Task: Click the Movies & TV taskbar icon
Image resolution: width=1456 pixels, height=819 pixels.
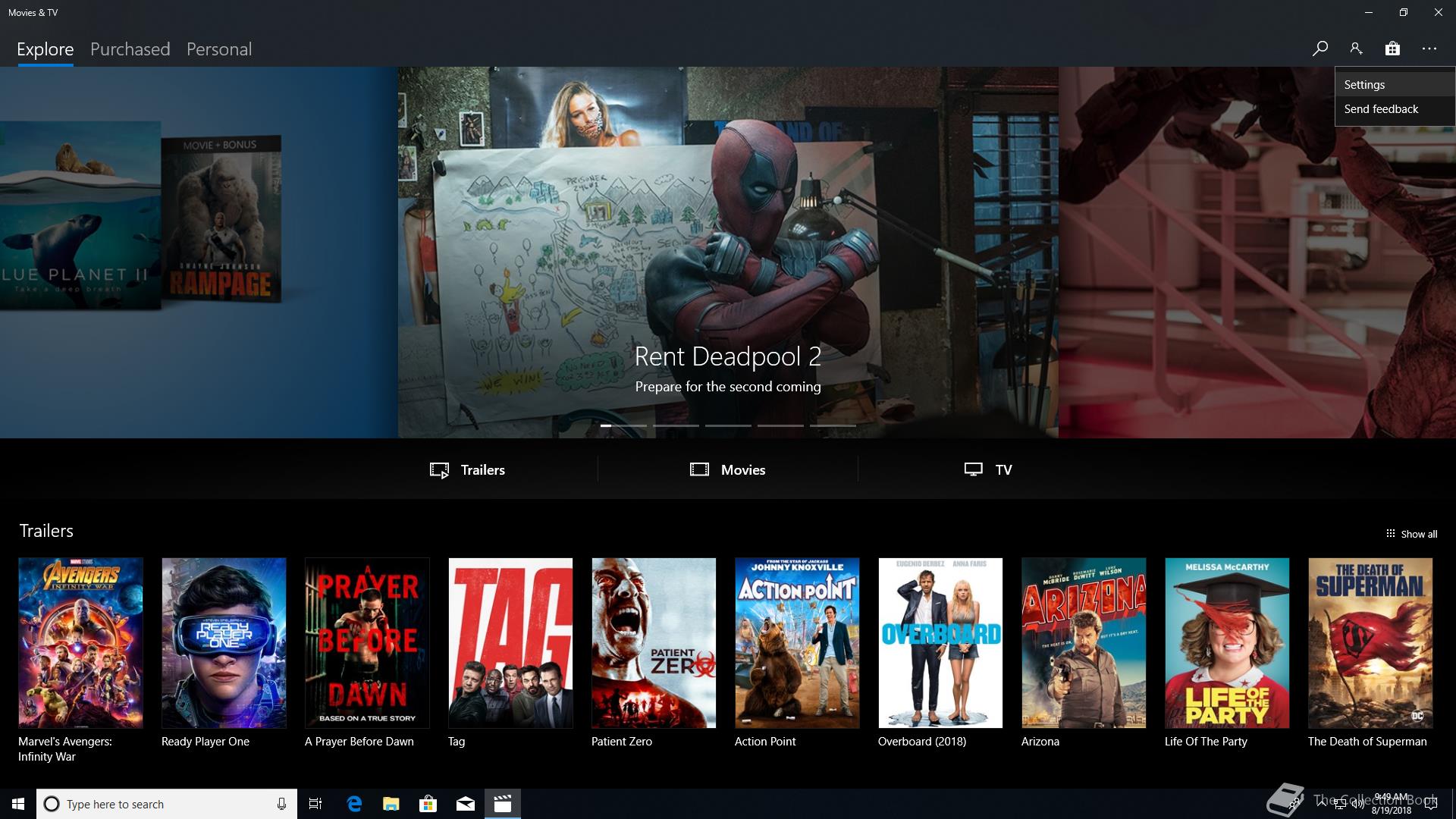Action: point(503,804)
